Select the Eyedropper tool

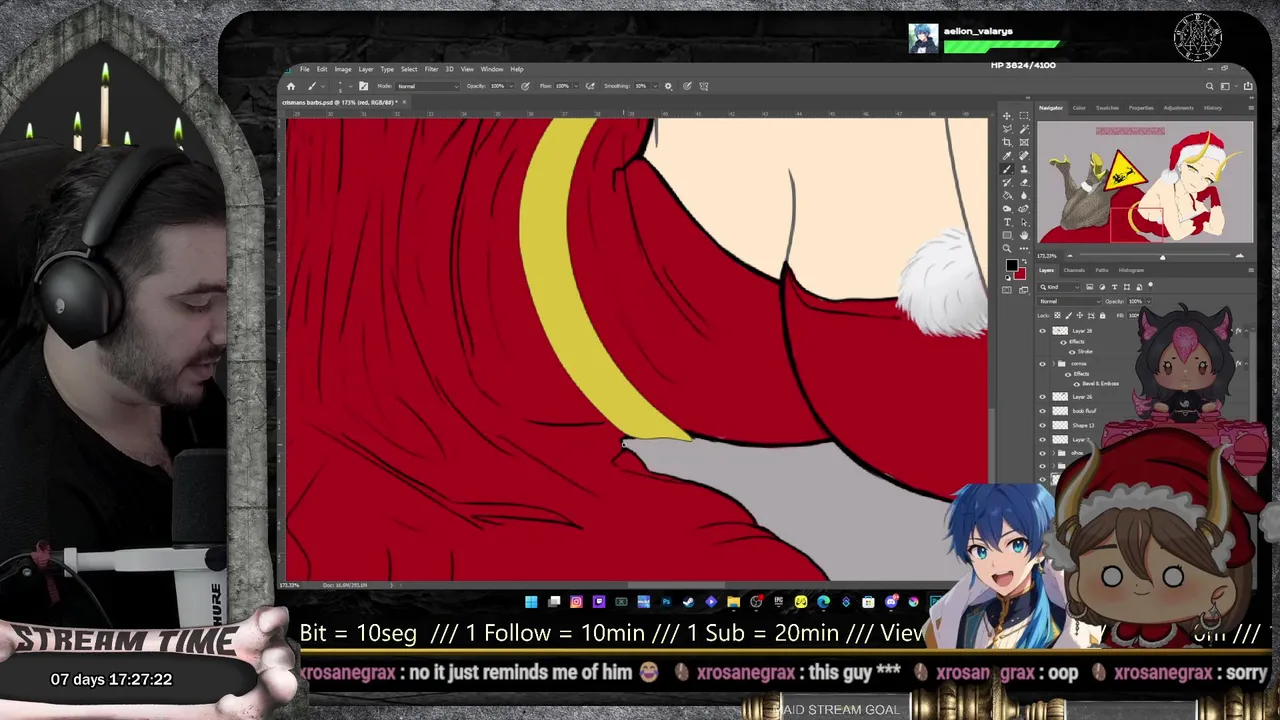tap(1007, 155)
